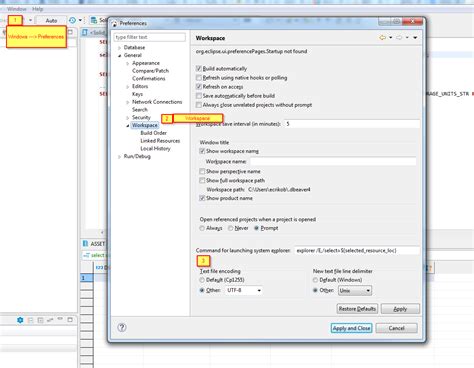474x368 pixels.
Task: Click Apply and Close button
Action: (x=351, y=328)
